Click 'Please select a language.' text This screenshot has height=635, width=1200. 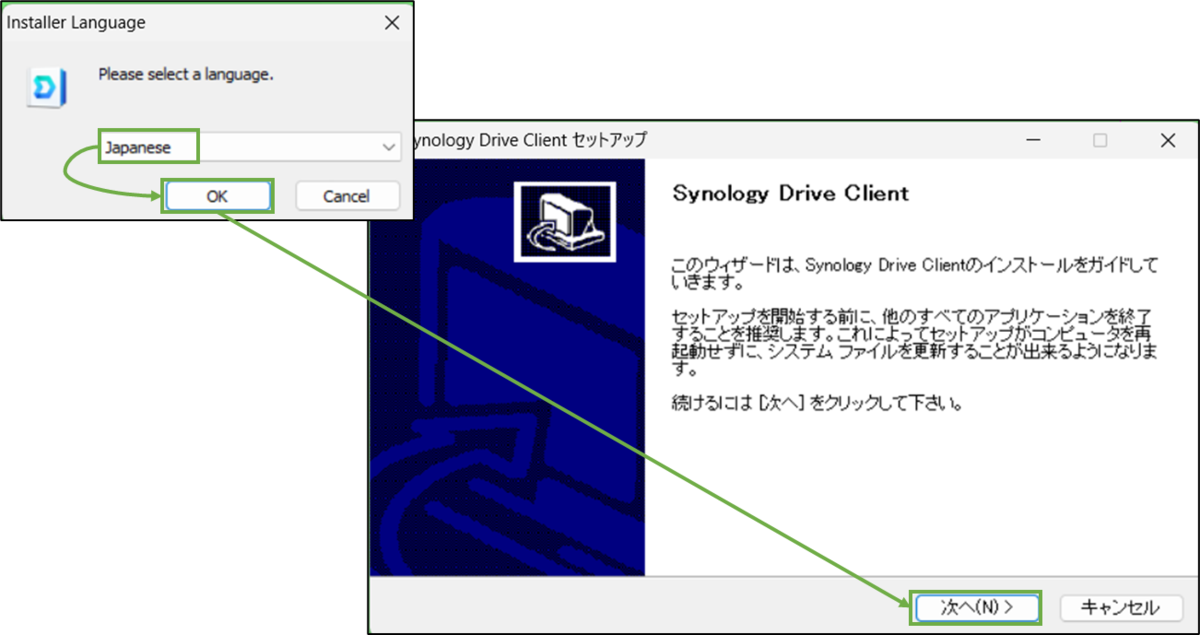coord(186,75)
